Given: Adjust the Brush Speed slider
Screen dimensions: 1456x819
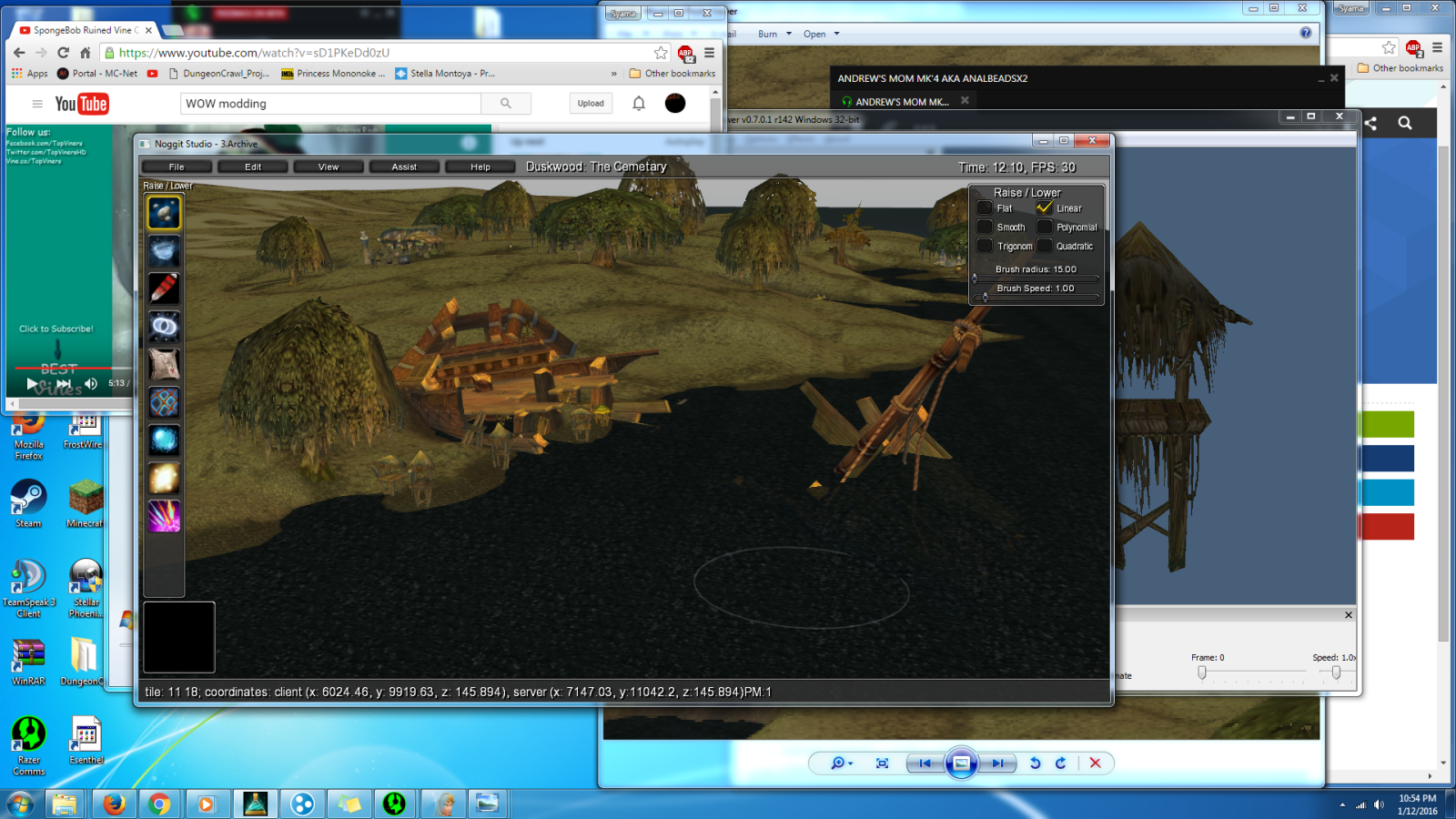Looking at the screenshot, I should [x=1036, y=297].
